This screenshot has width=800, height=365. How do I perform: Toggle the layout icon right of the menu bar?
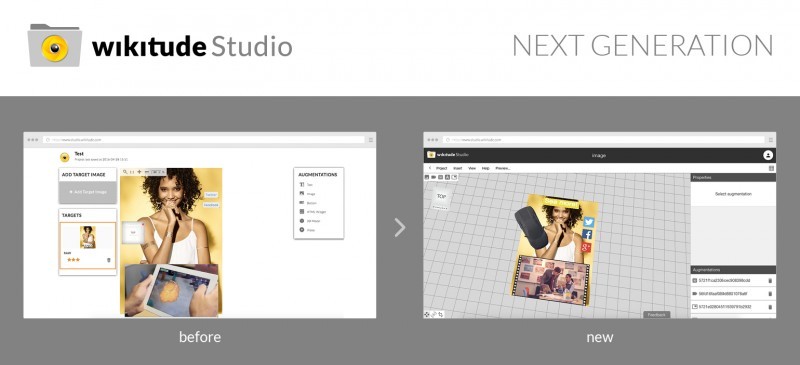(x=771, y=168)
